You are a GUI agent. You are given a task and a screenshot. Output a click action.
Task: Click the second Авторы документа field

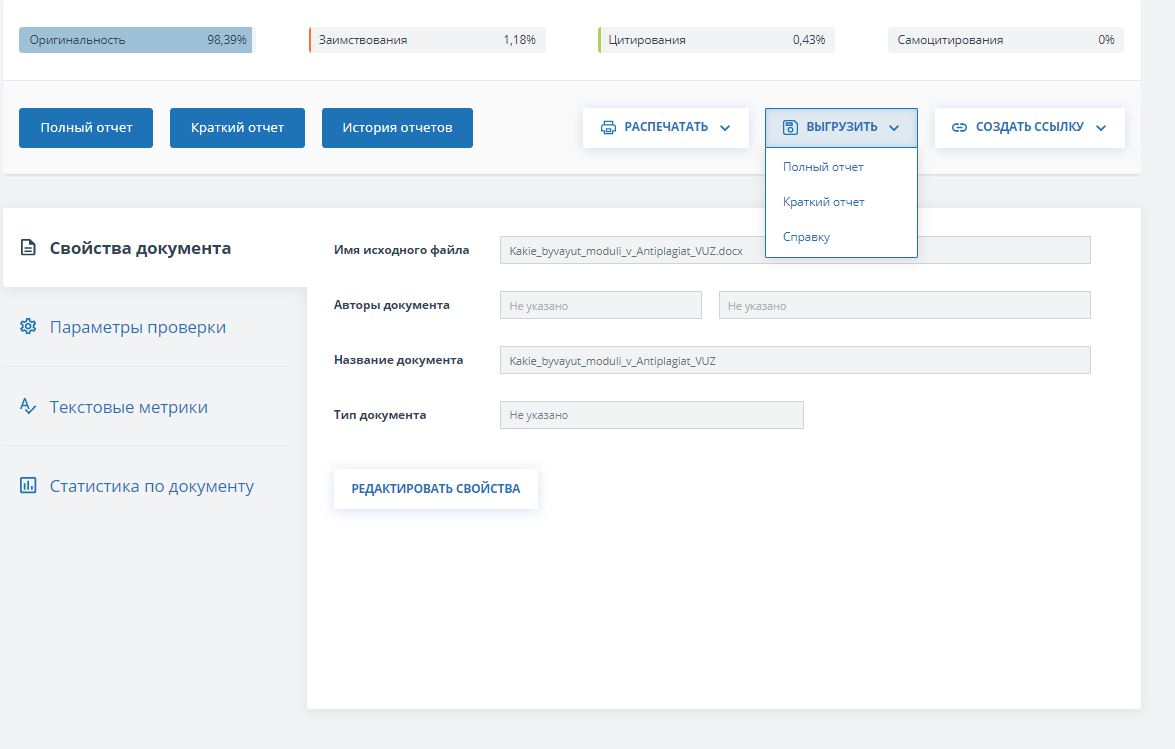[904, 306]
